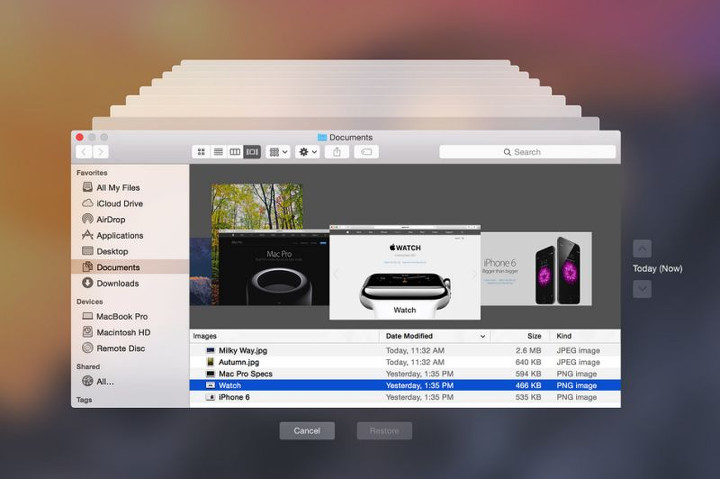Switch to list view in the toolbar
Screen dimensions: 720x479
pyautogui.click(x=218, y=152)
